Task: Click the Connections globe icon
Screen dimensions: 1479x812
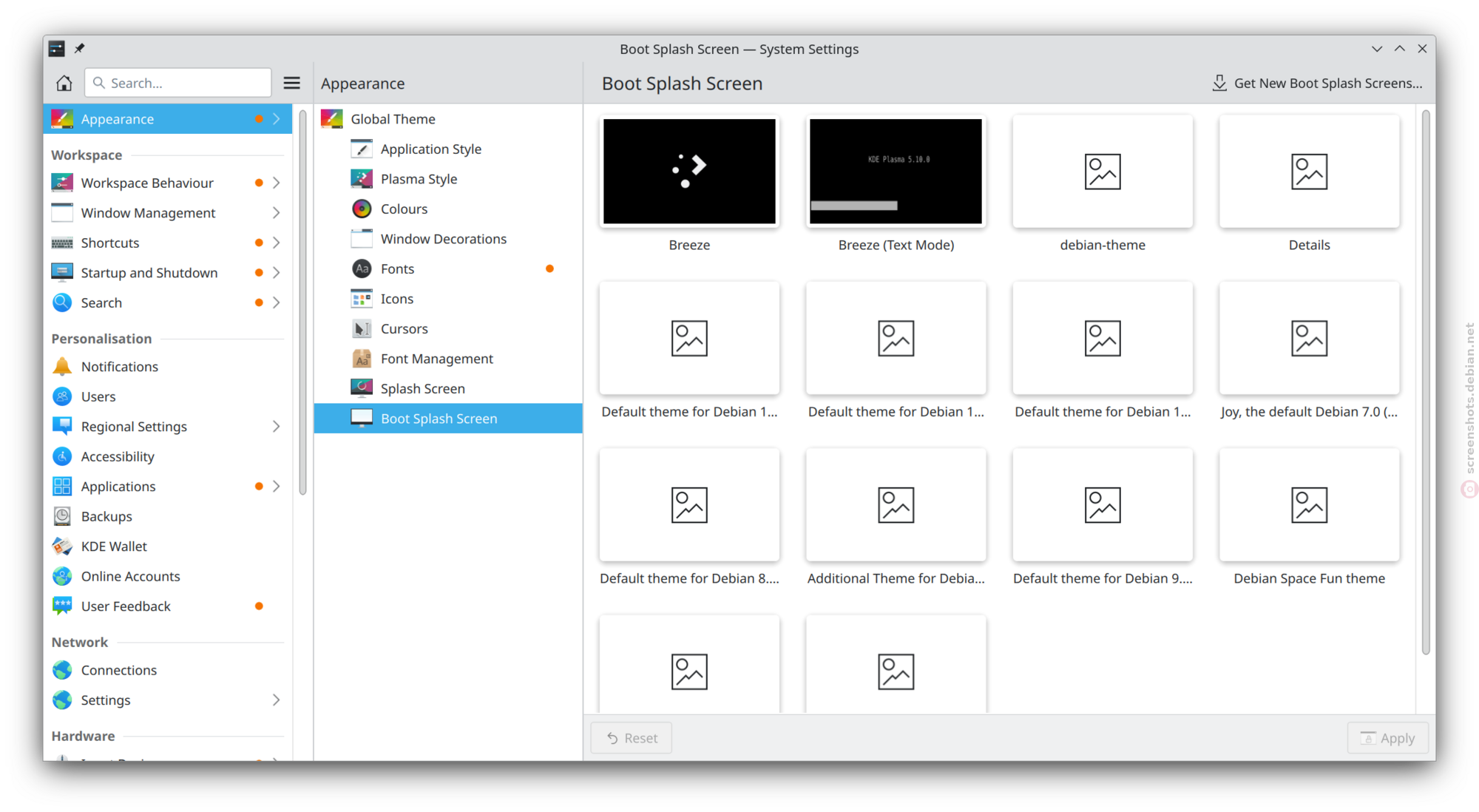Action: pyautogui.click(x=62, y=670)
